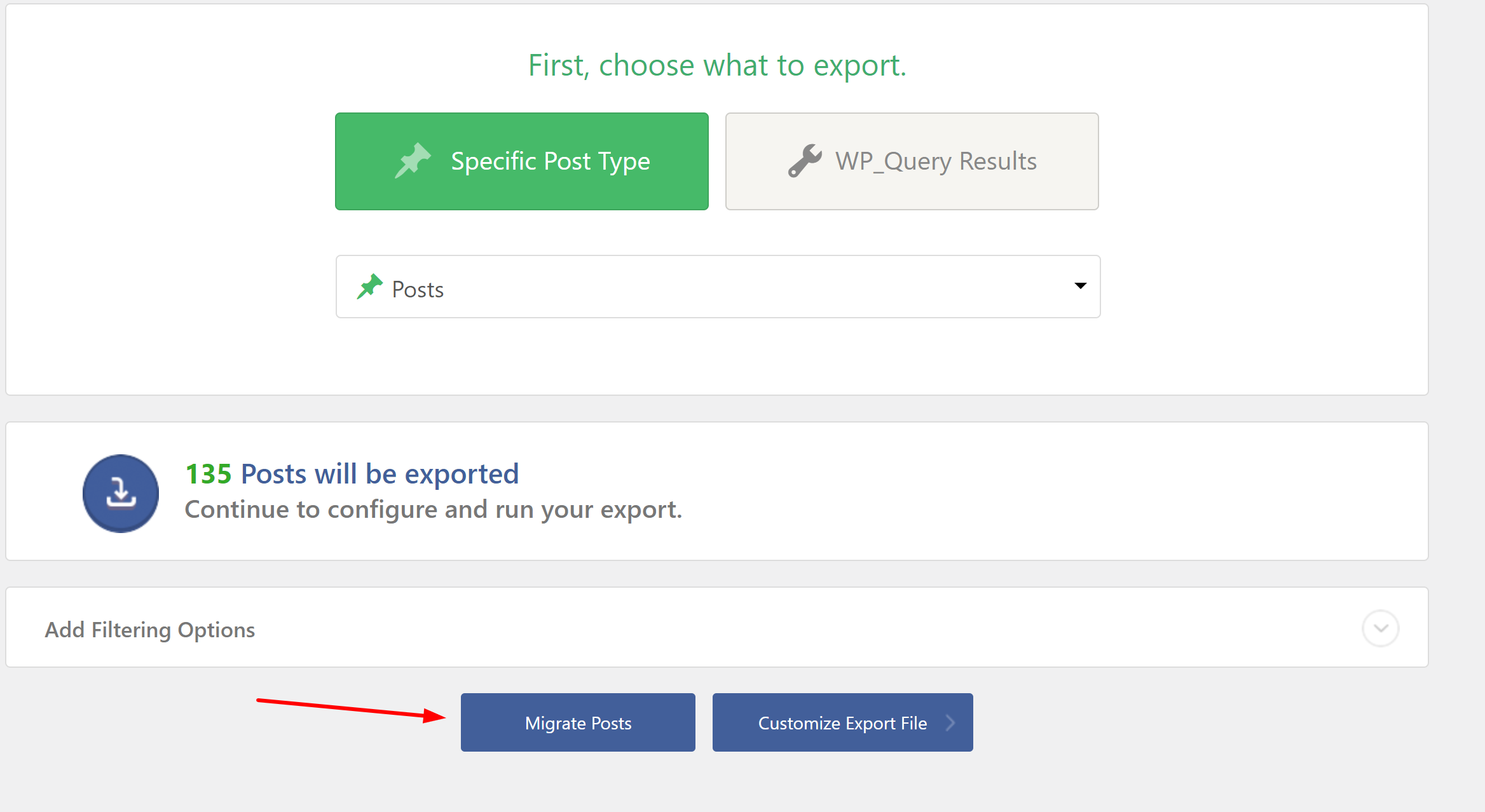Click the wrench icon on WP_Query Results
This screenshot has width=1485, height=812.
tap(805, 160)
